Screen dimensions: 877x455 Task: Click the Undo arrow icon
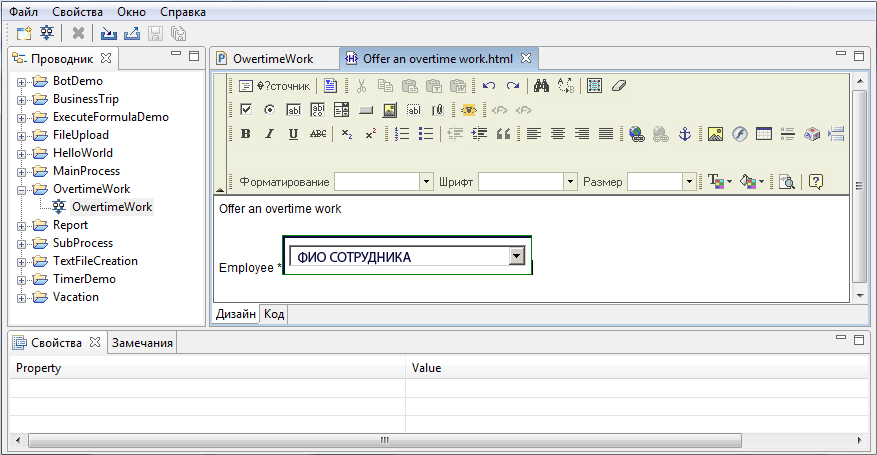(x=489, y=86)
